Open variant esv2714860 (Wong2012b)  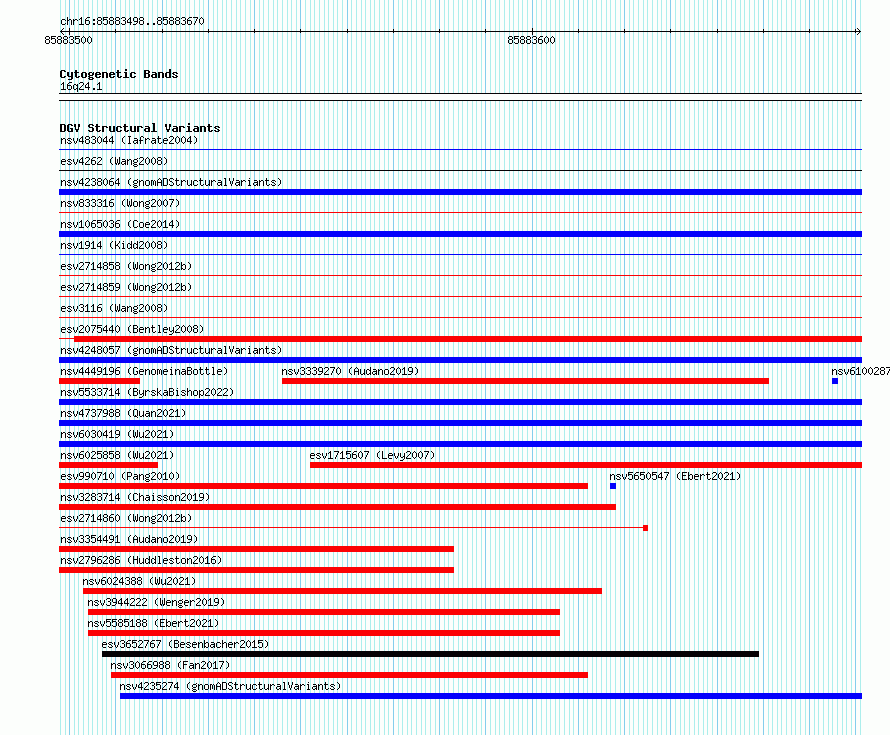126,518
